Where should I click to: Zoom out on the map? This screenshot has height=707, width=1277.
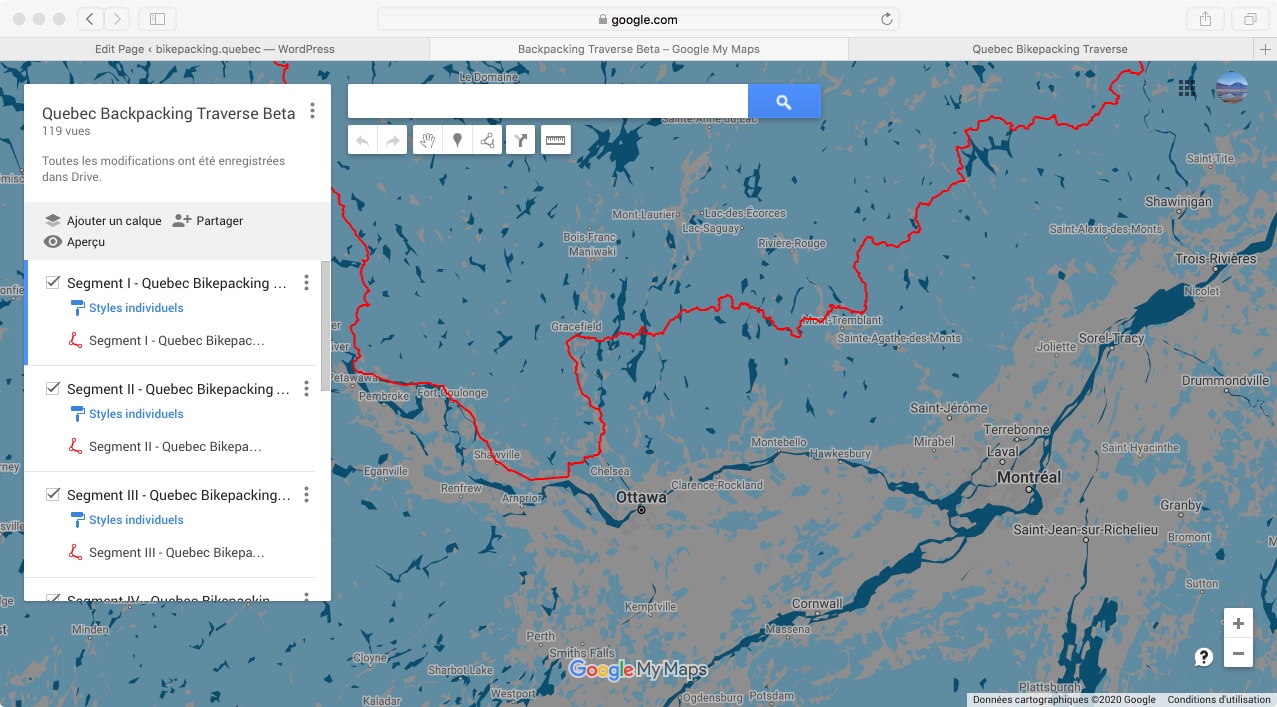click(1238, 654)
